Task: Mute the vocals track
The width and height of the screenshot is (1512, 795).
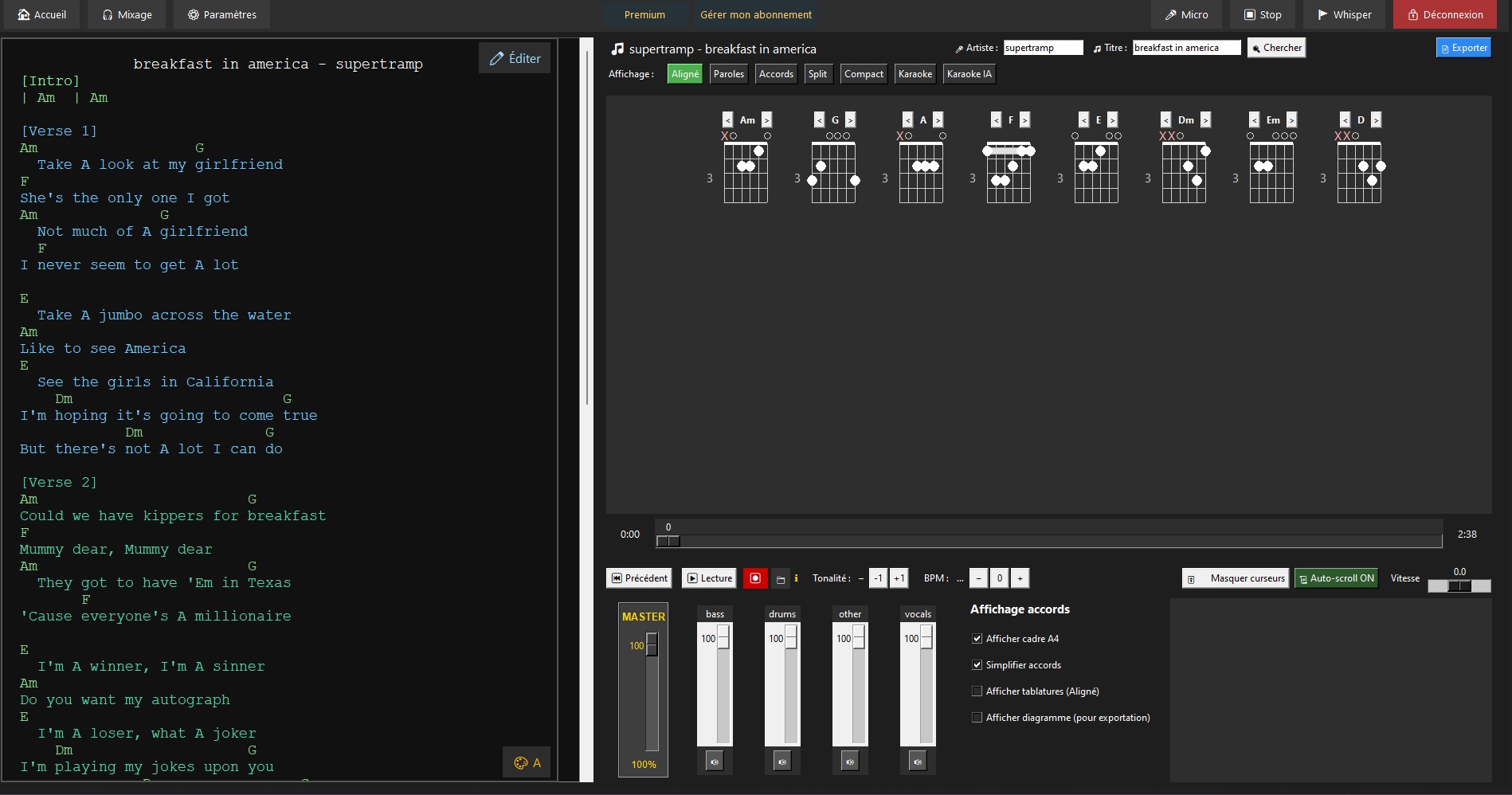Action: pos(918,762)
